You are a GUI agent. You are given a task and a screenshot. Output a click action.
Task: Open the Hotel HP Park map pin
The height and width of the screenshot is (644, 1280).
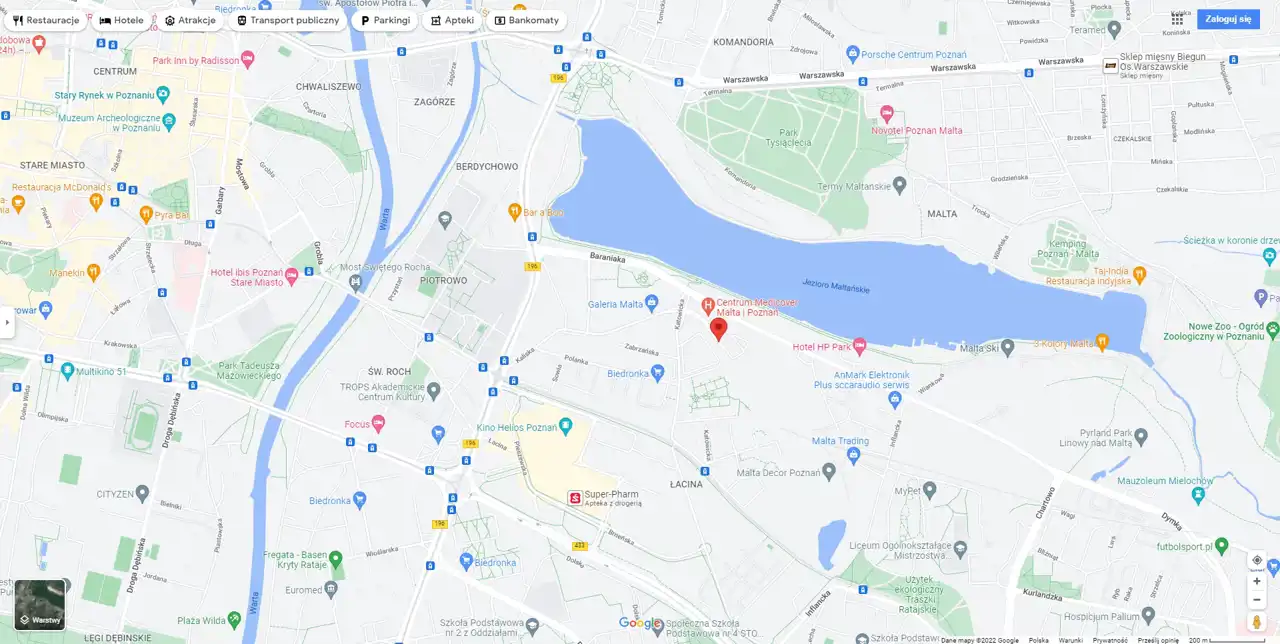click(x=859, y=346)
